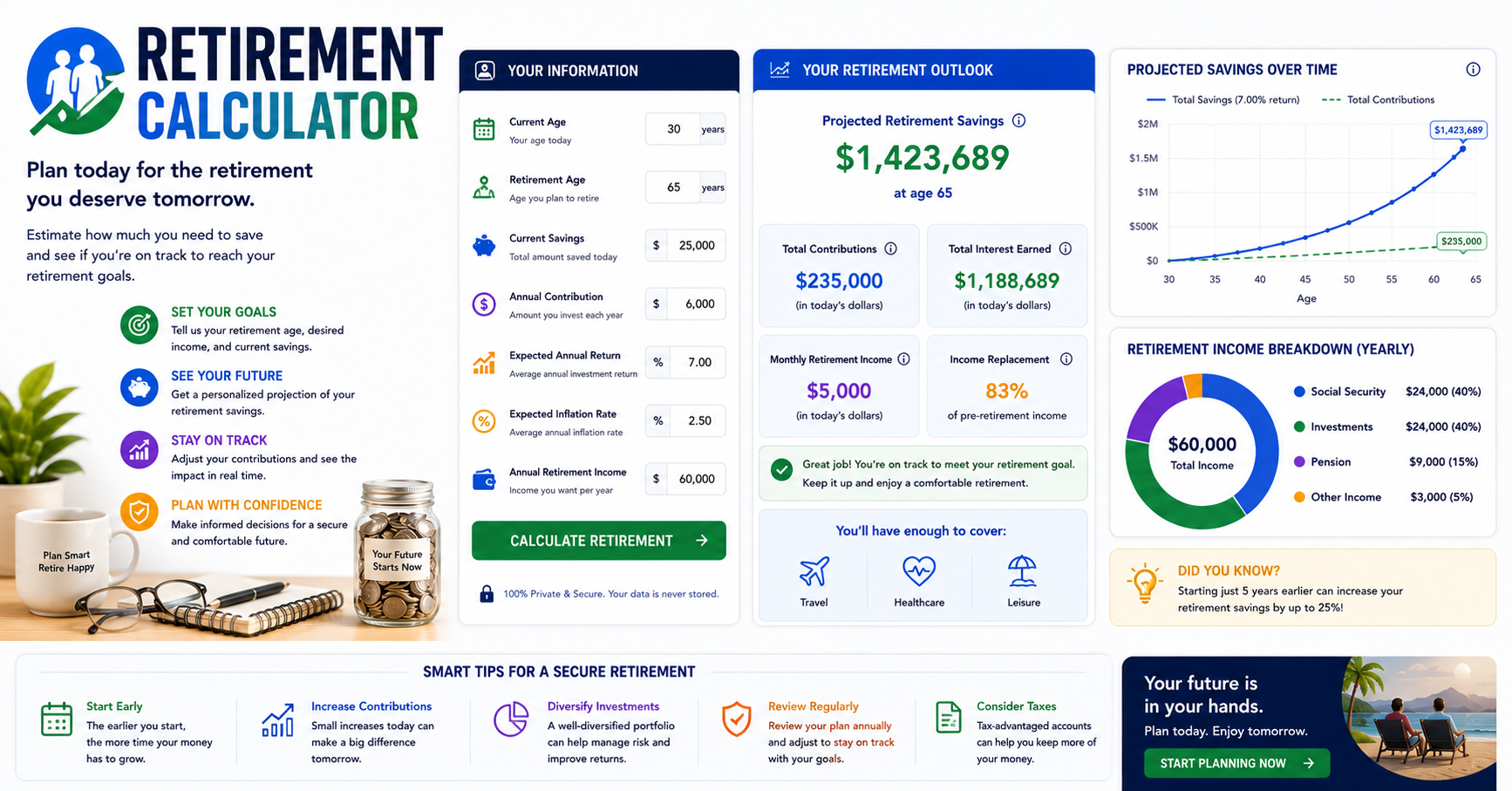Click the 'Increase Contributions' tip heading

click(x=371, y=706)
